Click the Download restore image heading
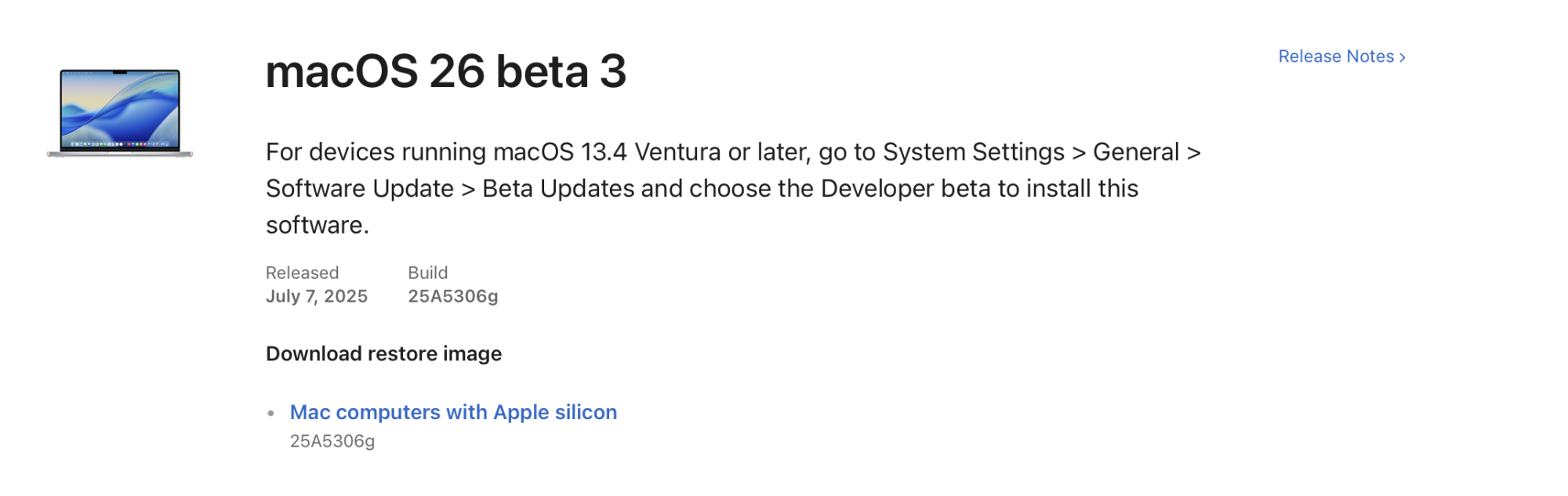The width and height of the screenshot is (1568, 496). point(383,353)
